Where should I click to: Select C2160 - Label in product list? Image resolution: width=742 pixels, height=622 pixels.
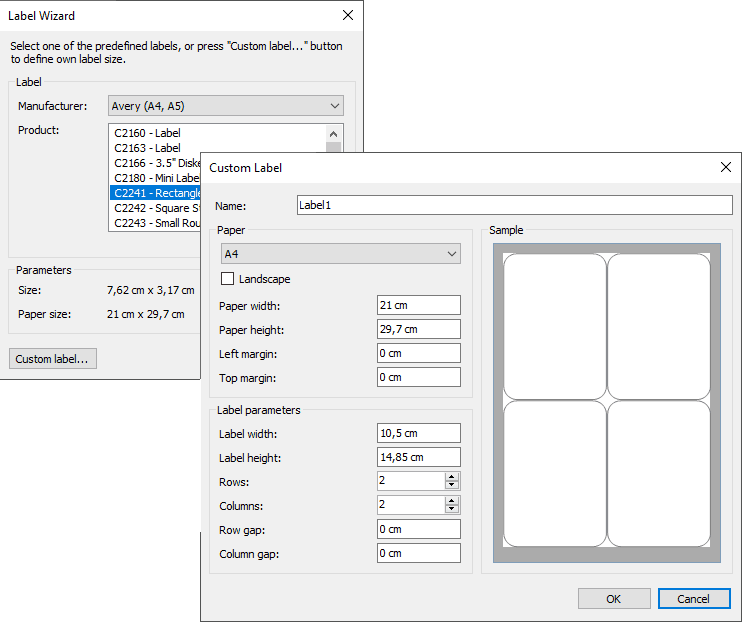(218, 133)
